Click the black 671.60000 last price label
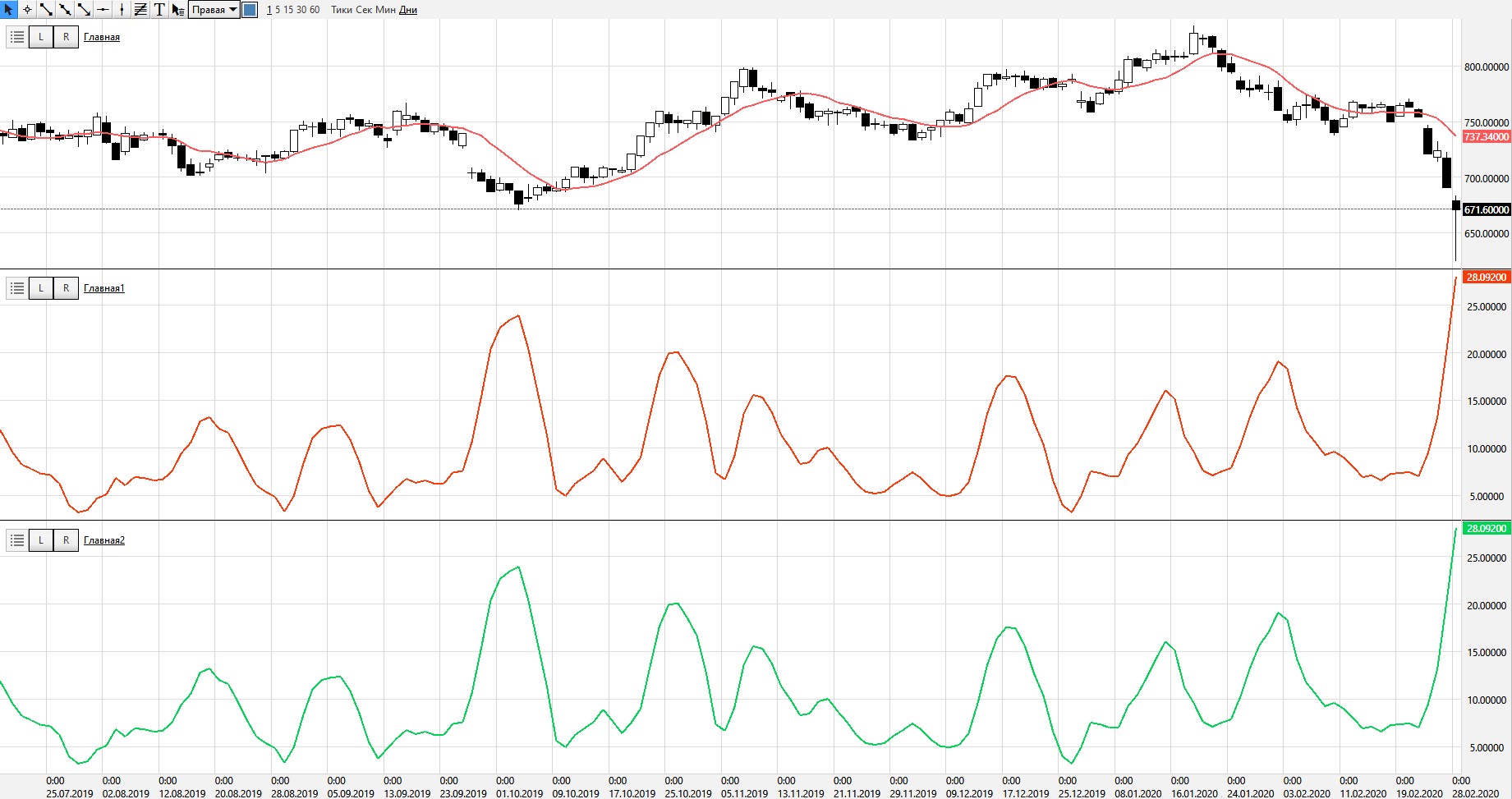The height and width of the screenshot is (799, 1512). [1487, 210]
